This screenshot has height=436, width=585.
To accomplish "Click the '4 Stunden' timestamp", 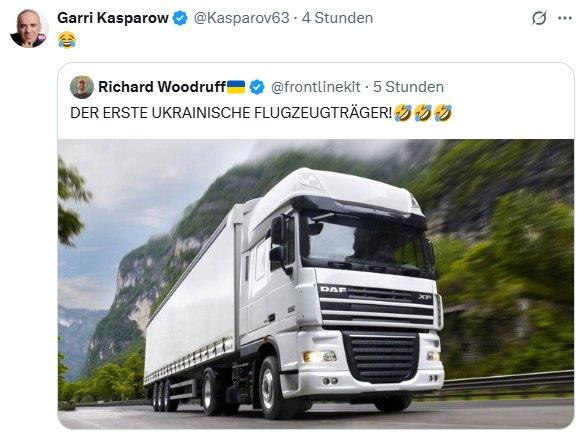I will 337,18.
